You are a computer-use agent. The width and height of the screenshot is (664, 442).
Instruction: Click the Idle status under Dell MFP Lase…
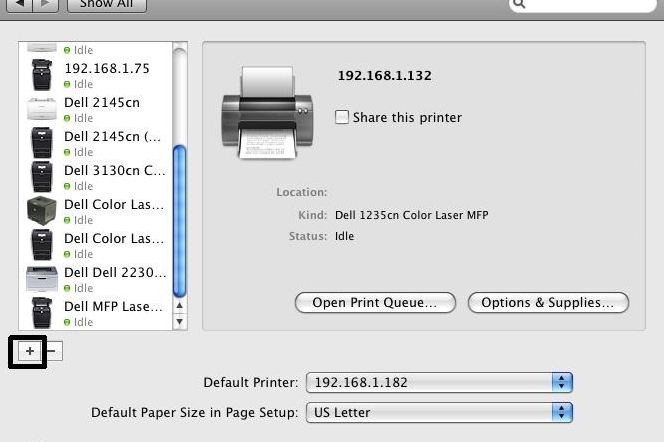pos(83,322)
